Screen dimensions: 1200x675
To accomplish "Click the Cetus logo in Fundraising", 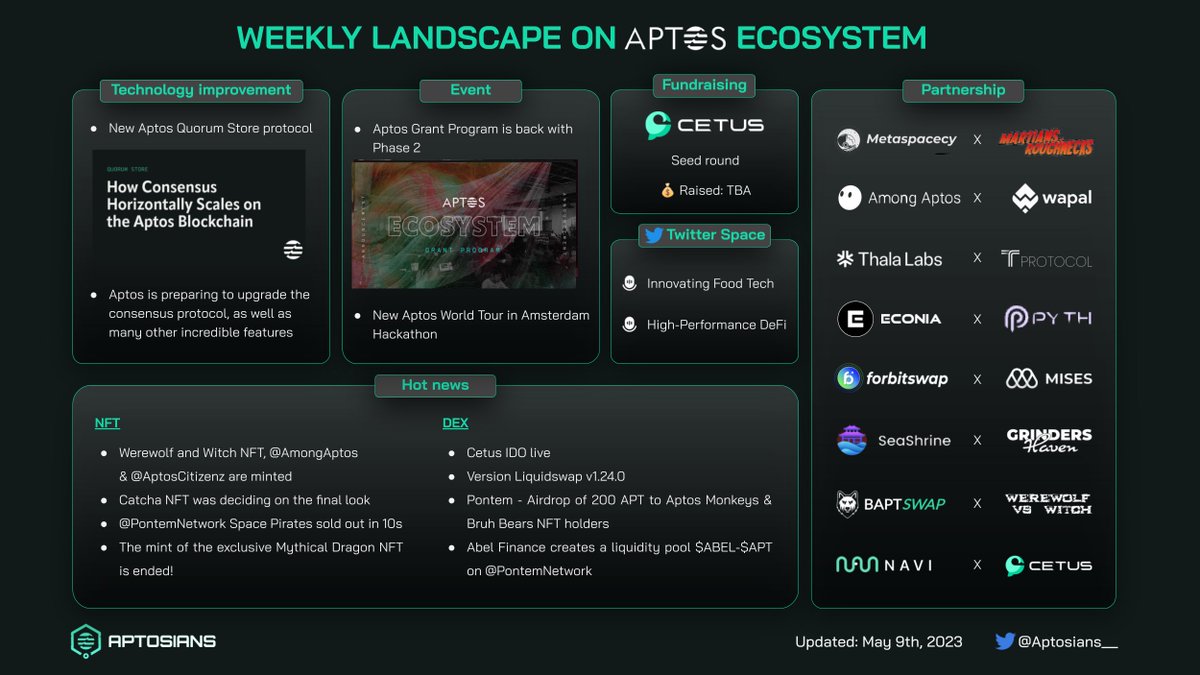I will (x=705, y=125).
